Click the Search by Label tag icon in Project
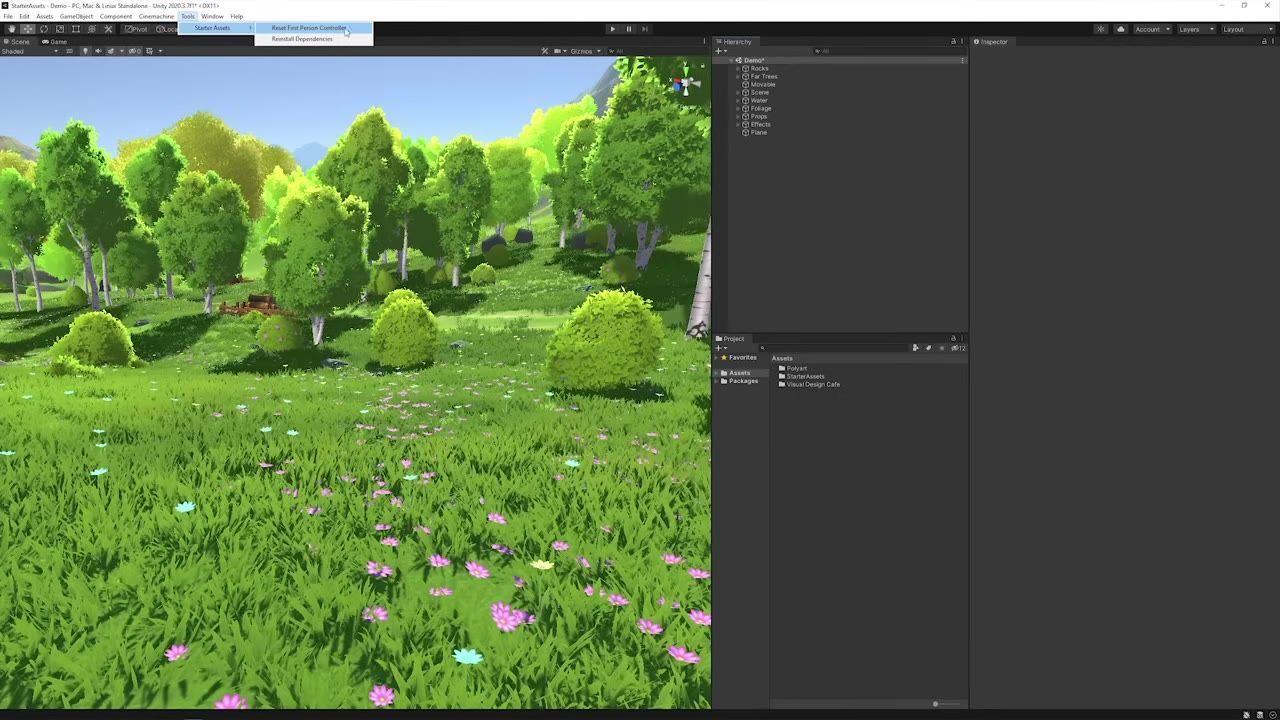Screen dimensions: 1280x720 928,348
